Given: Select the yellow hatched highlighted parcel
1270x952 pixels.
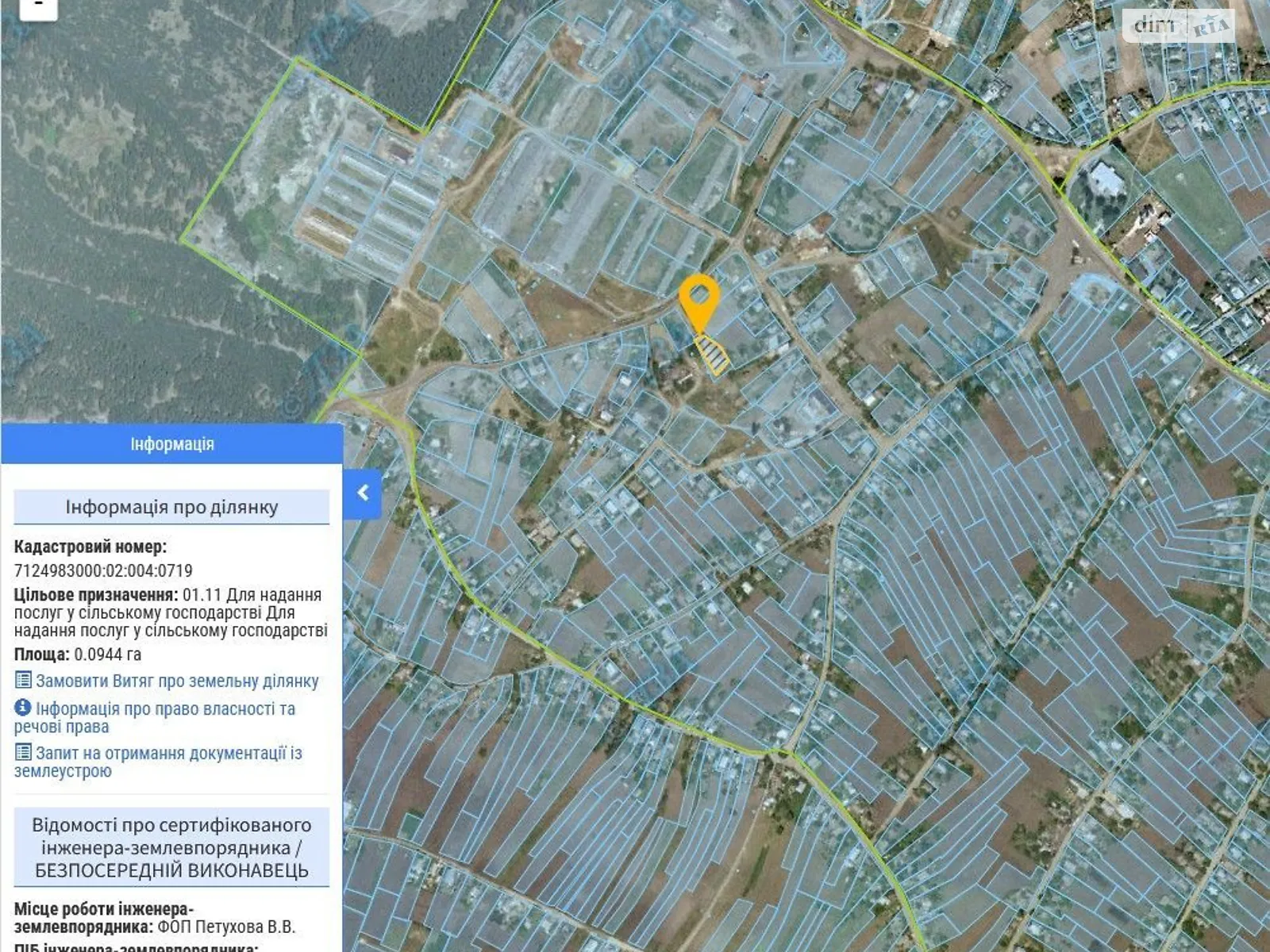Looking at the screenshot, I should point(713,355).
